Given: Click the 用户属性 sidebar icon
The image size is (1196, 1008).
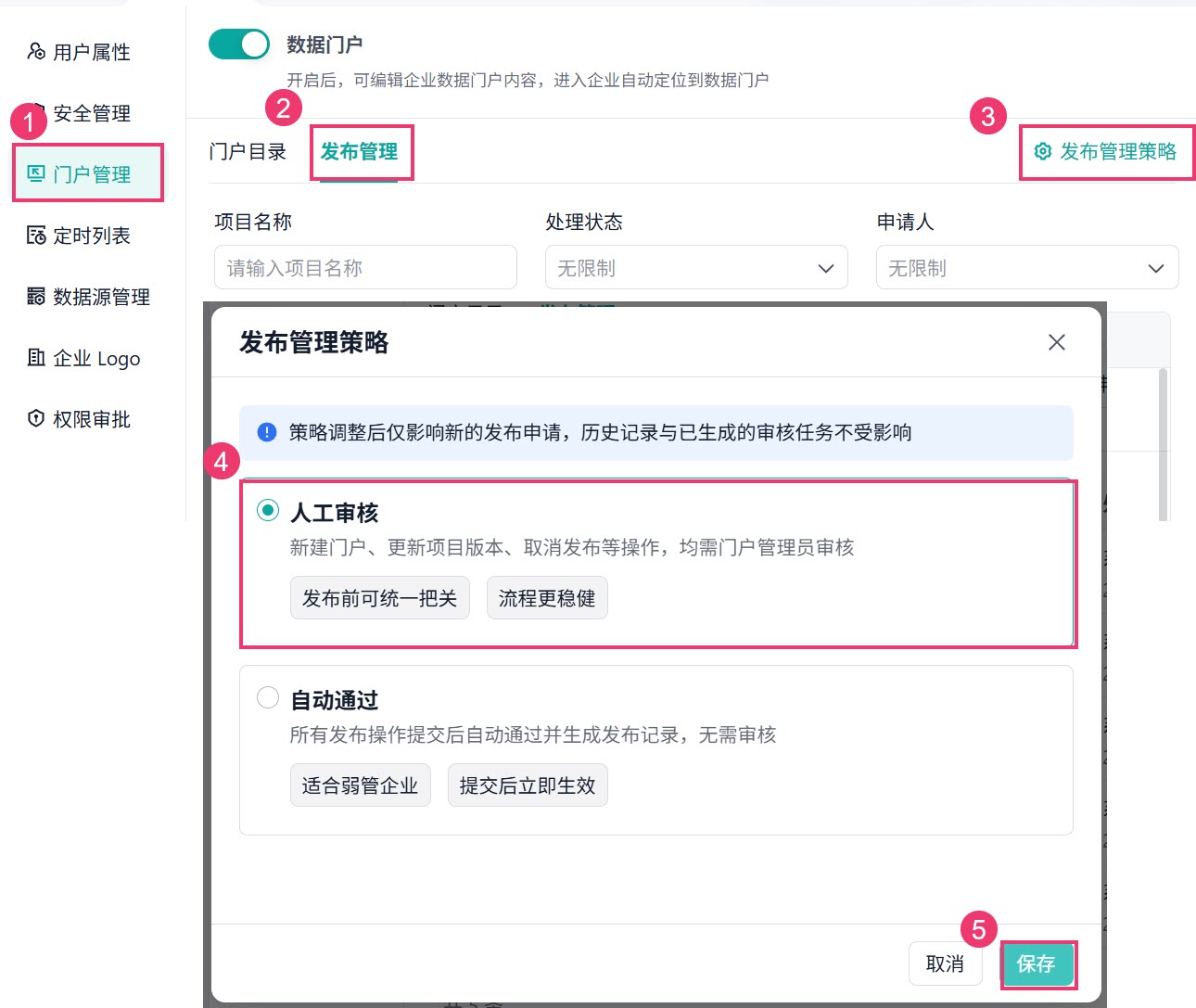Looking at the screenshot, I should pos(36,52).
